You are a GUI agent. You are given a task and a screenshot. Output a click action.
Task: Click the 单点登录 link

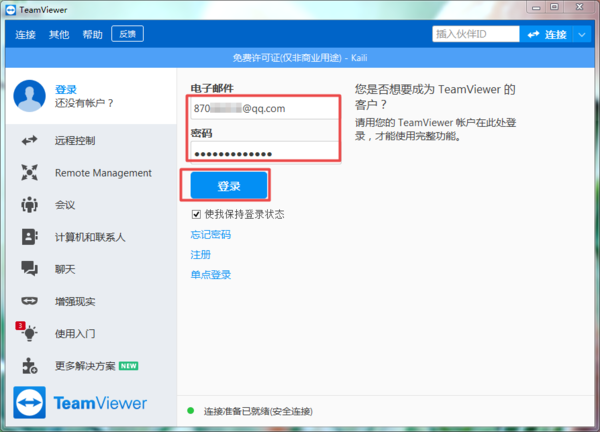210,275
